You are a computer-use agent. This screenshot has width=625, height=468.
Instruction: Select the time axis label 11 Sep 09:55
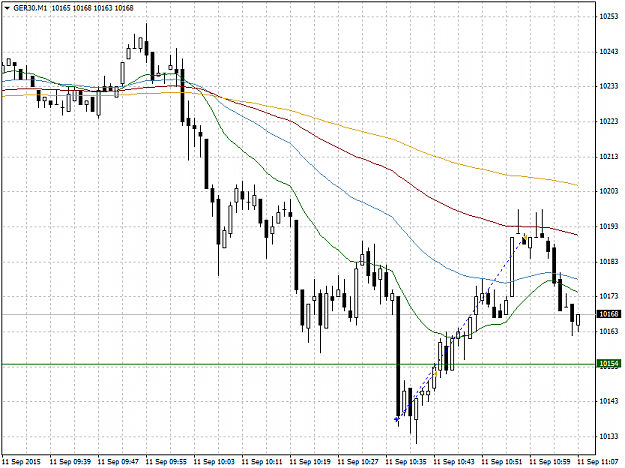[x=166, y=462]
